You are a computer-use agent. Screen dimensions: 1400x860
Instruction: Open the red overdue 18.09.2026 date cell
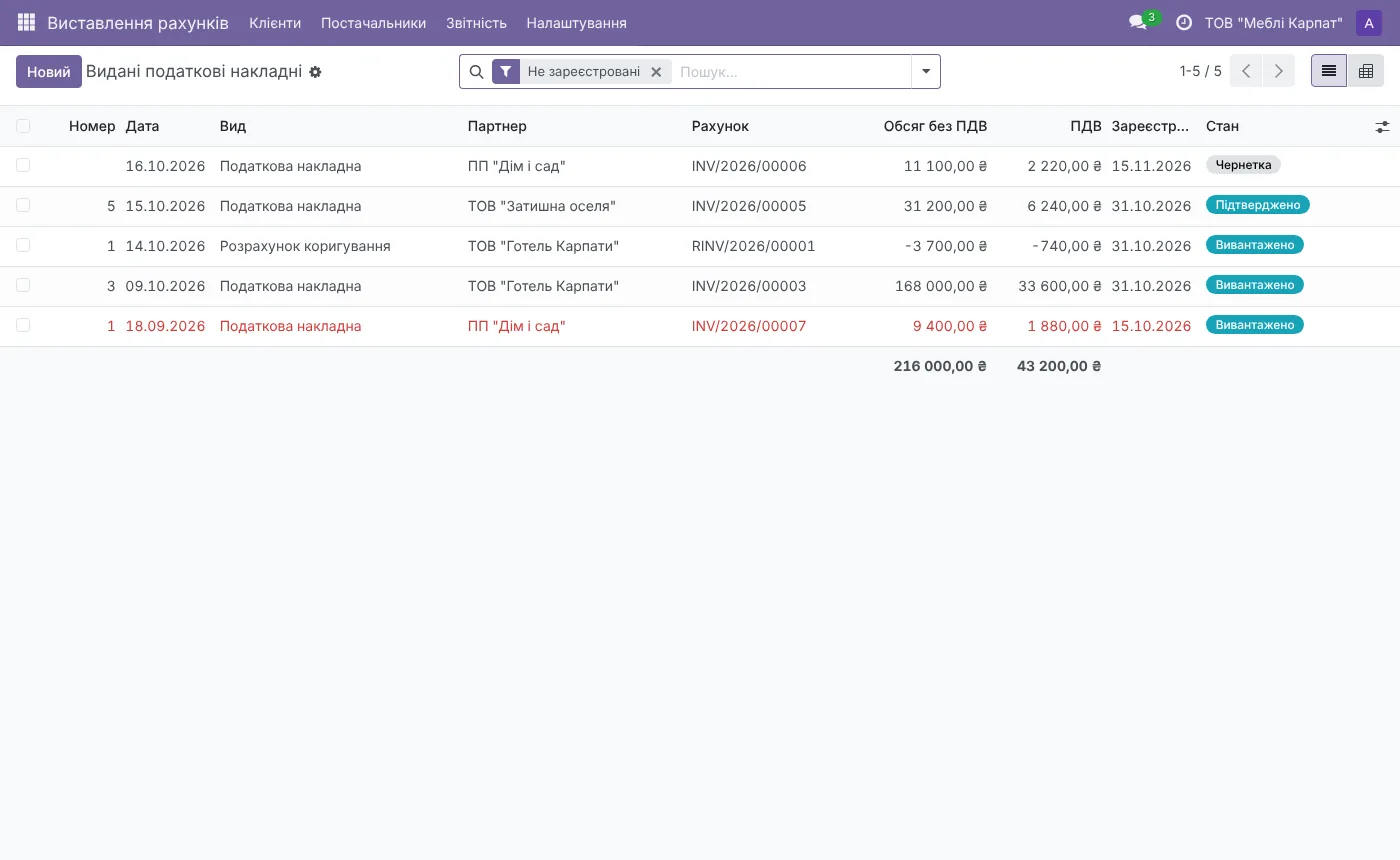[165, 326]
